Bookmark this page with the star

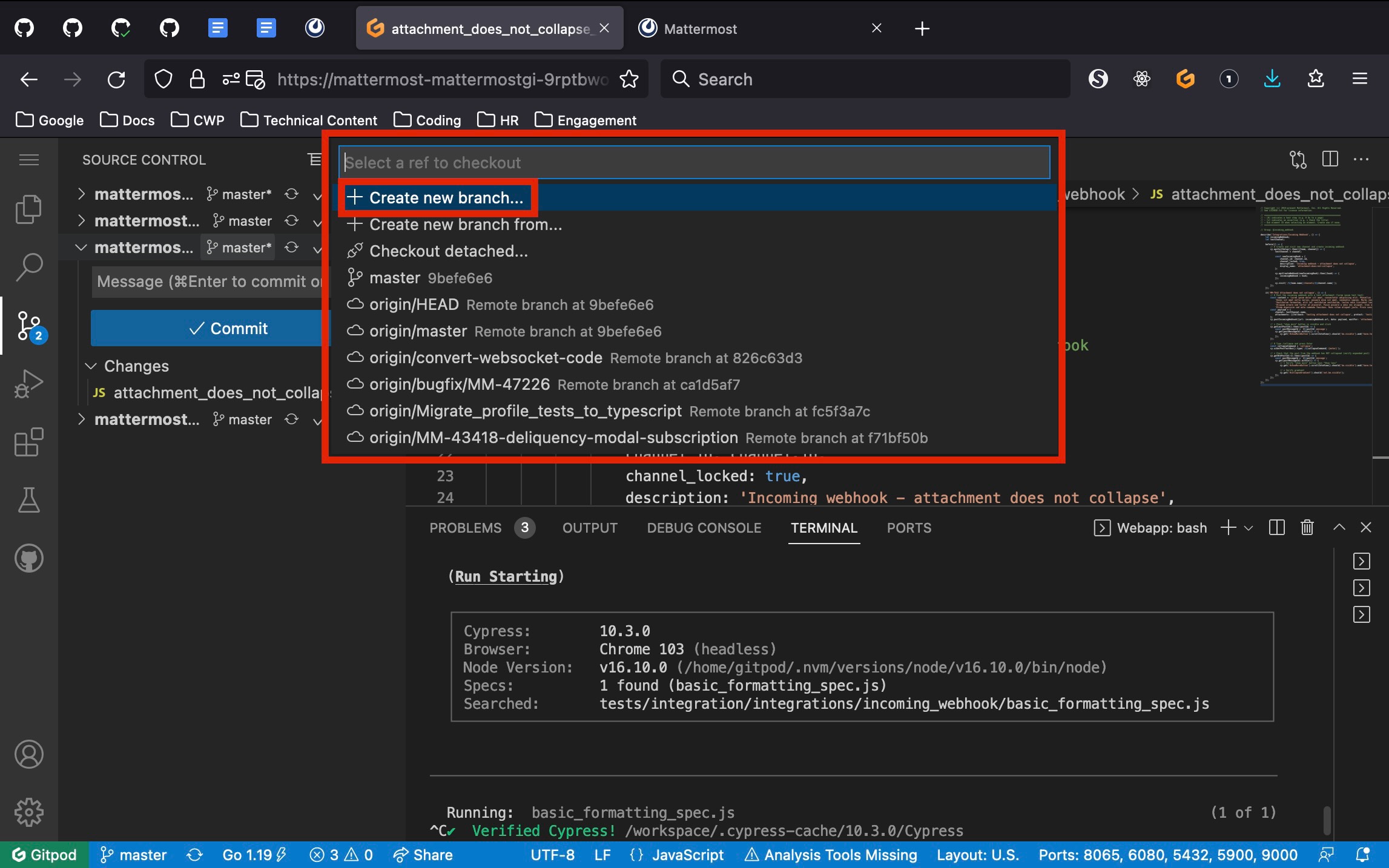pyautogui.click(x=629, y=79)
